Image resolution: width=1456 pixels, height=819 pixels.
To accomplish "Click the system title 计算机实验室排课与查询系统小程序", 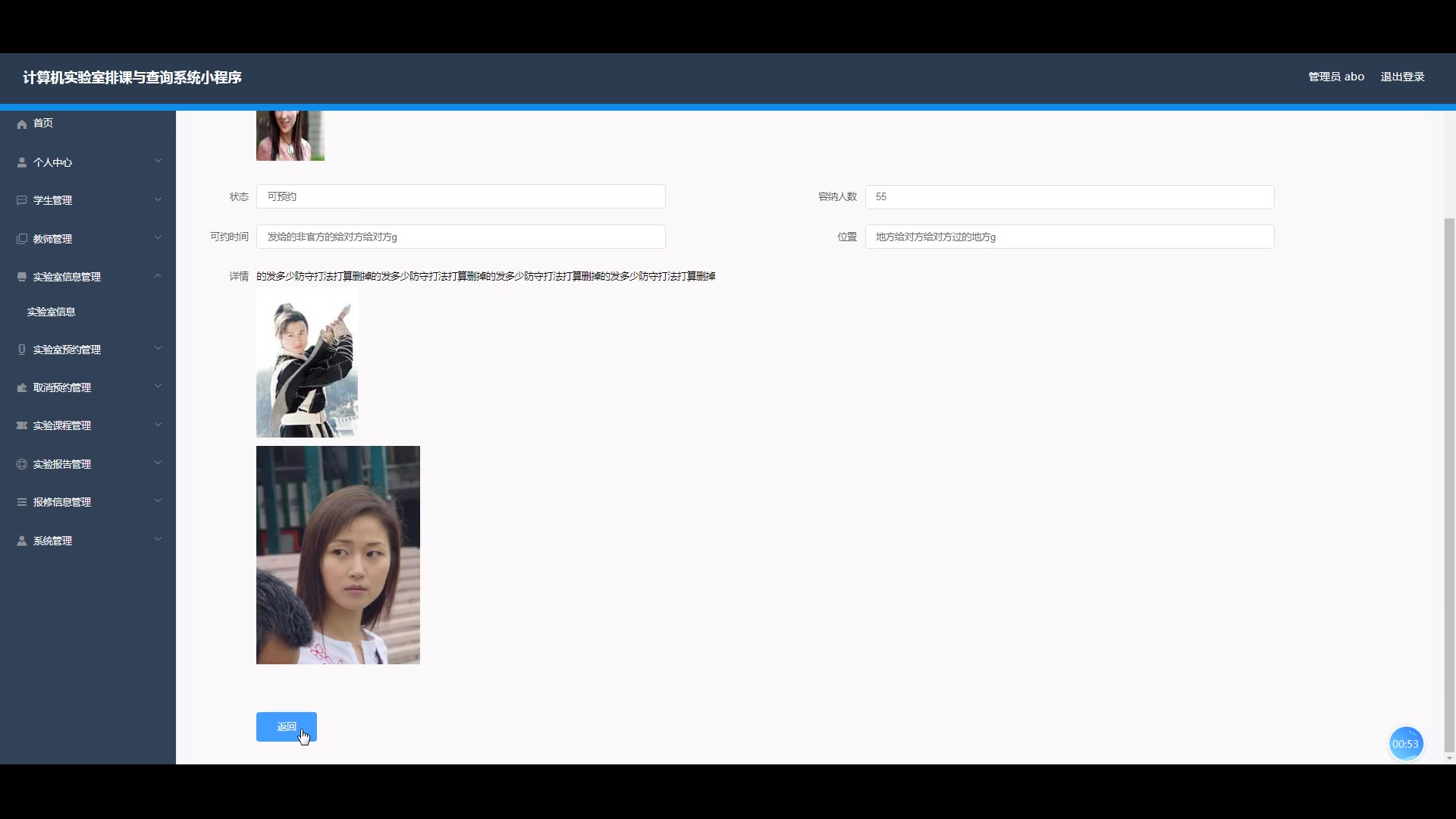I will pyautogui.click(x=132, y=77).
